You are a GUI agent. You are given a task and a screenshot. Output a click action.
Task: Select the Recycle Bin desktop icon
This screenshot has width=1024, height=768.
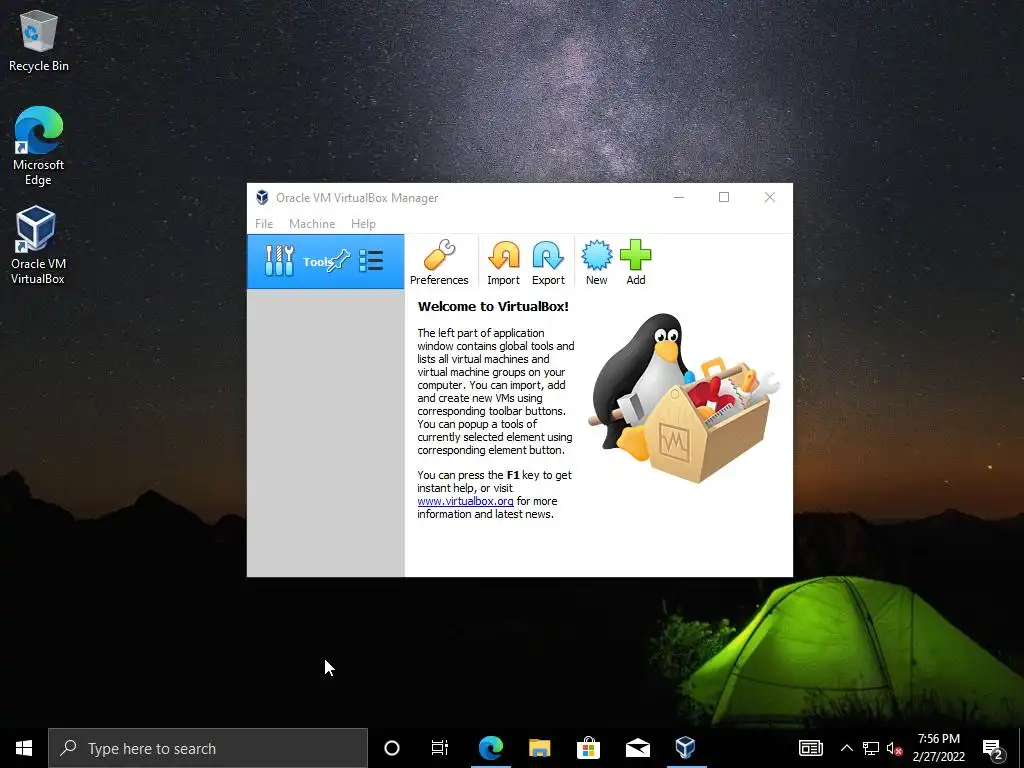tap(39, 40)
